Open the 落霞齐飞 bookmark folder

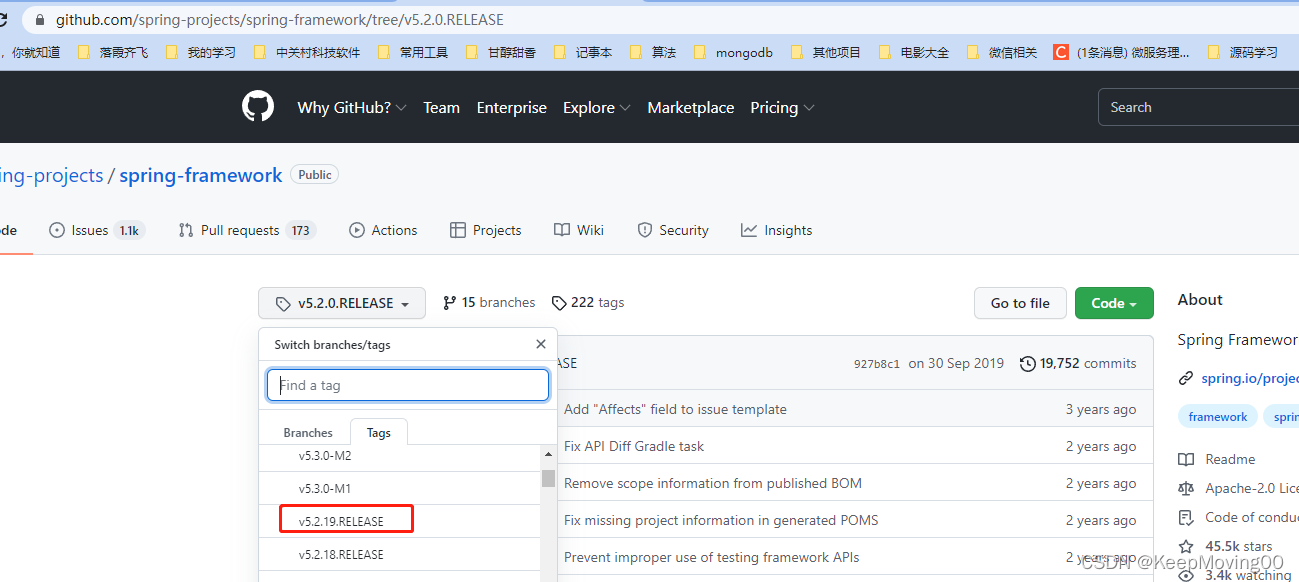click(112, 52)
